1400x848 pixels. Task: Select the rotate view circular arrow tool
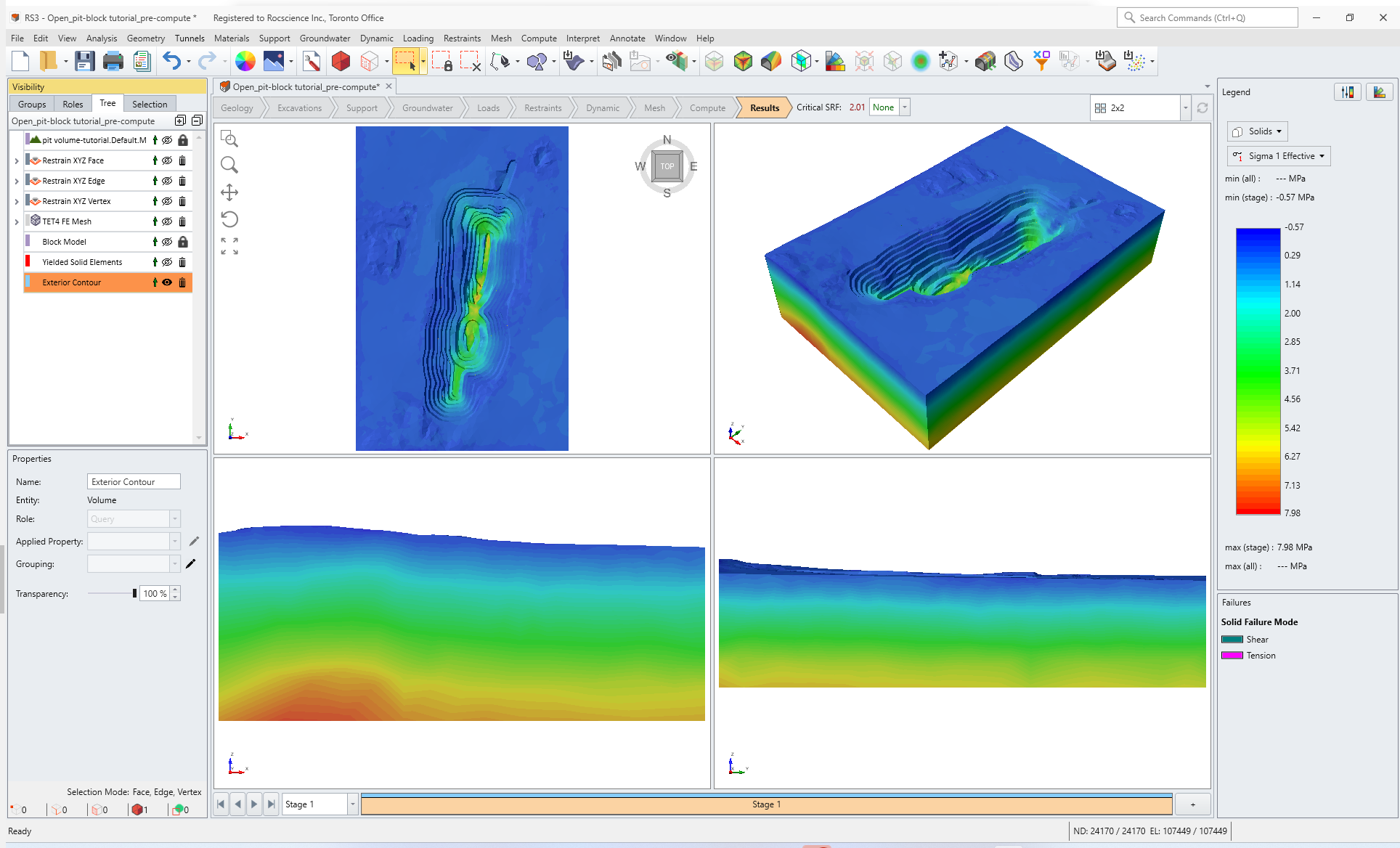(x=229, y=219)
